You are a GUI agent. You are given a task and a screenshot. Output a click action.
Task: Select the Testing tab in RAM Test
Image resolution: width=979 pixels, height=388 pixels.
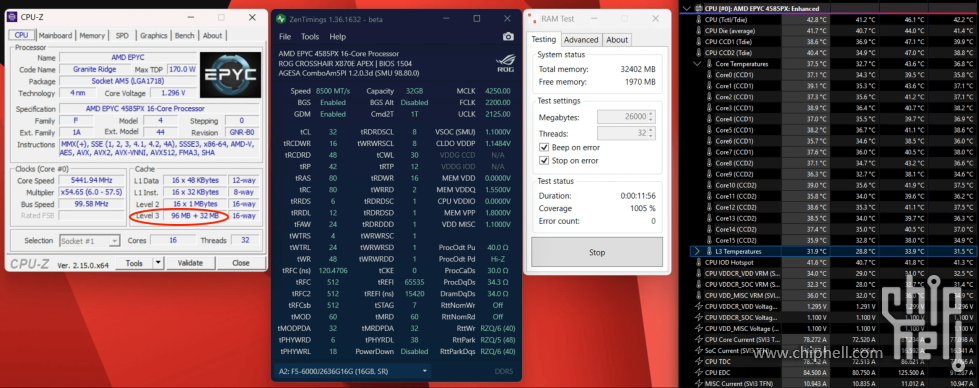tap(543, 39)
